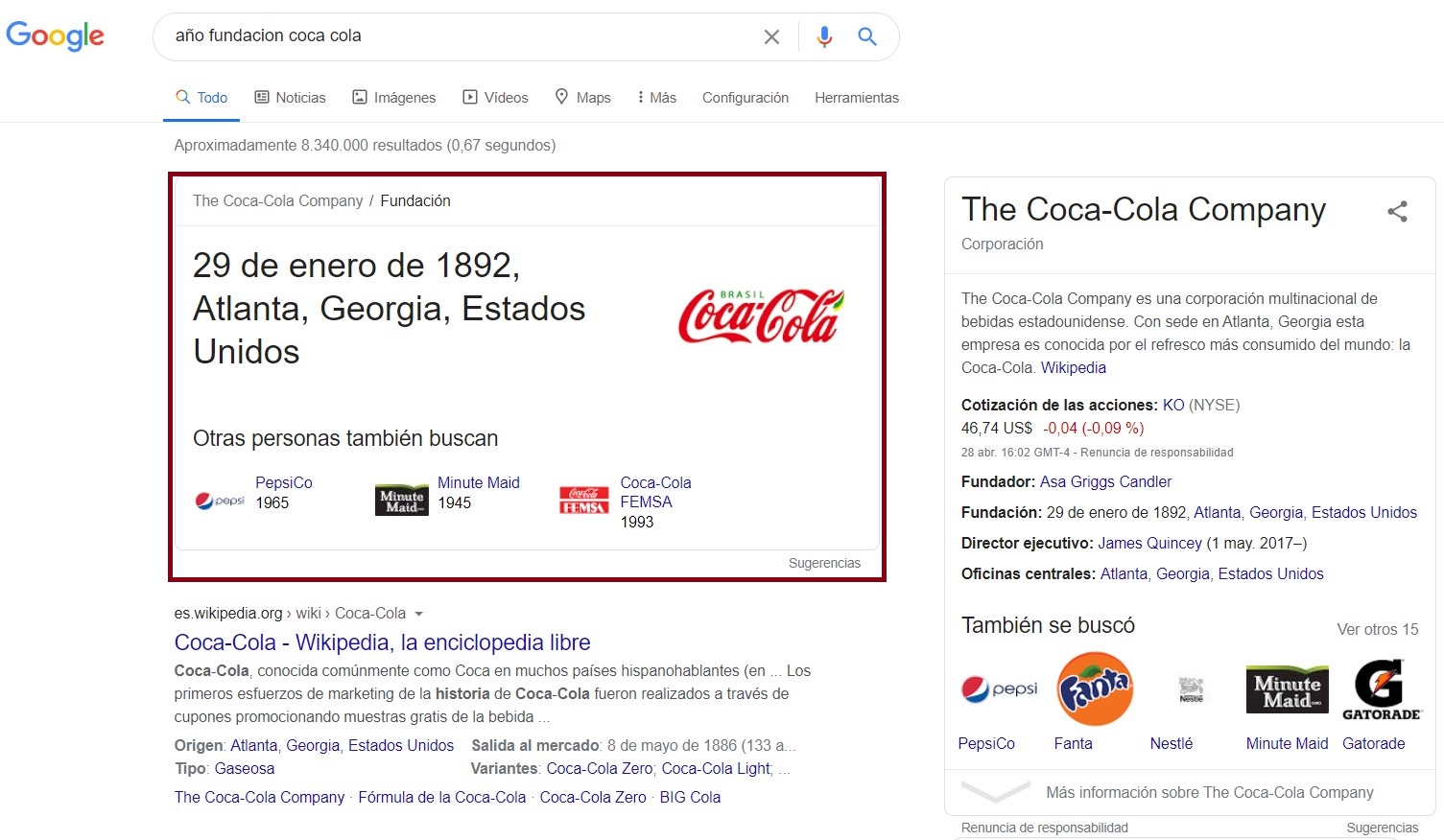Switch to the Imágenes tab

[393, 98]
